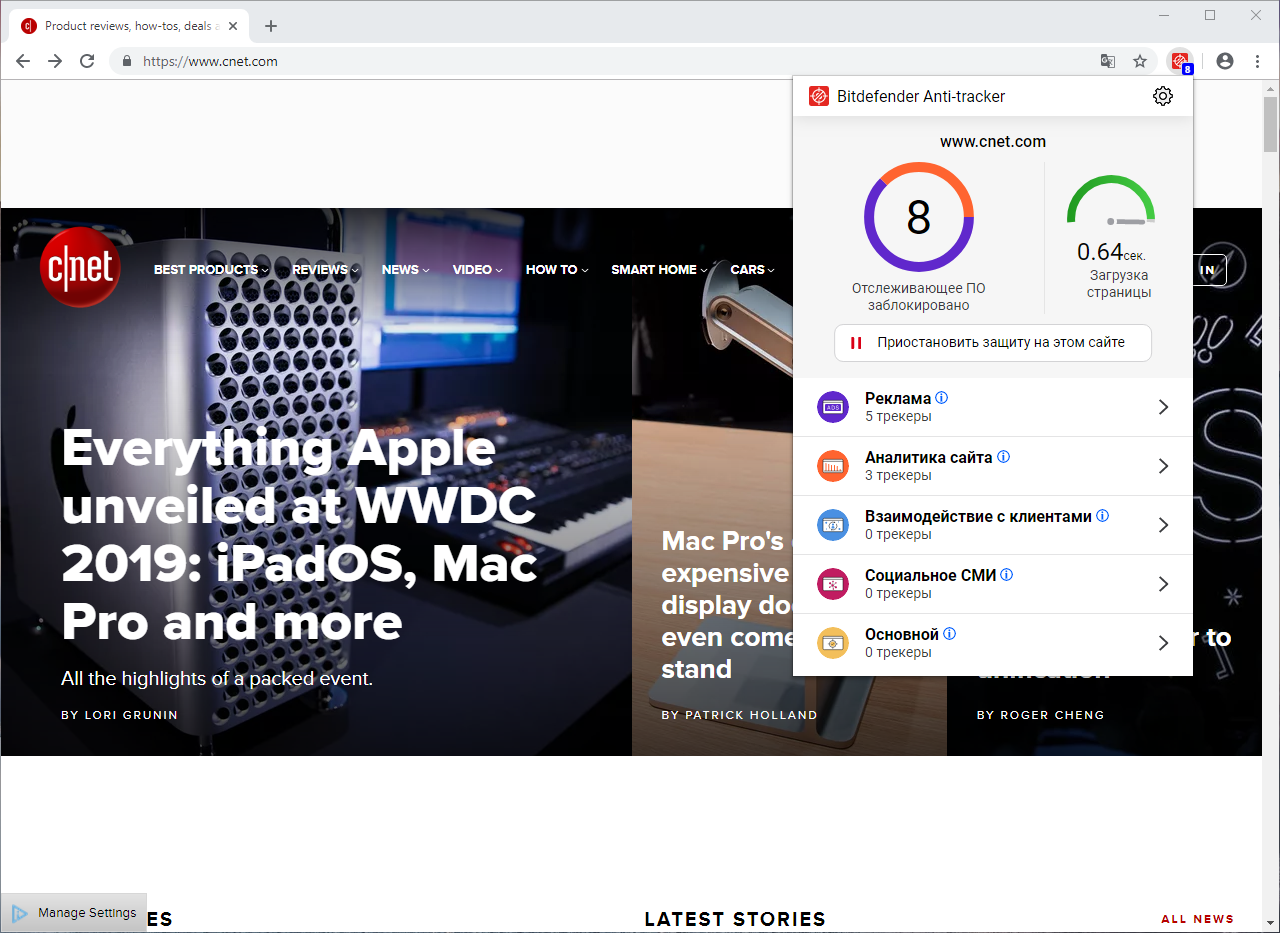
Task: Click the LATEST STORIES heading
Action: point(735,919)
